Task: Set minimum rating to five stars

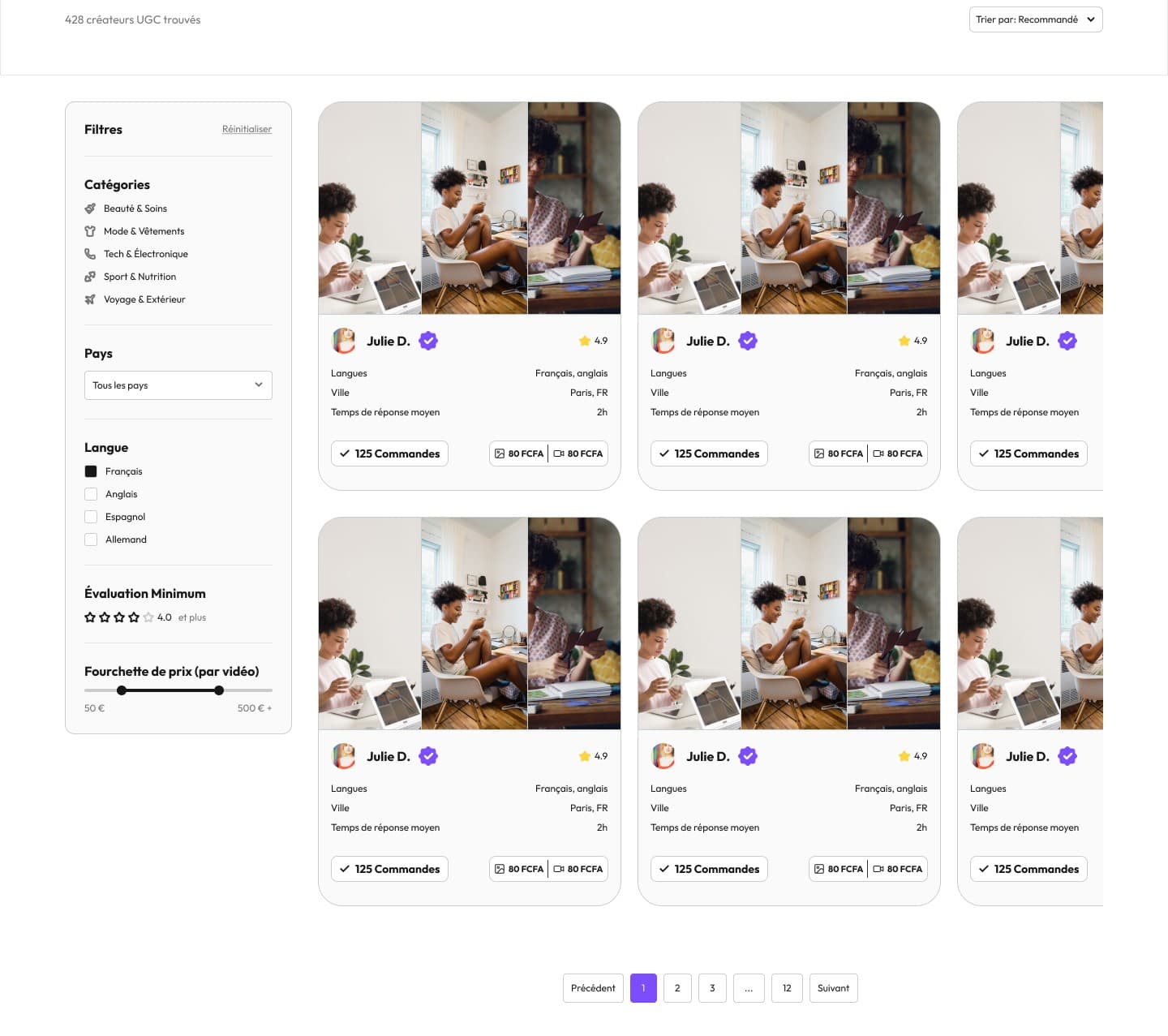Action: tap(148, 617)
